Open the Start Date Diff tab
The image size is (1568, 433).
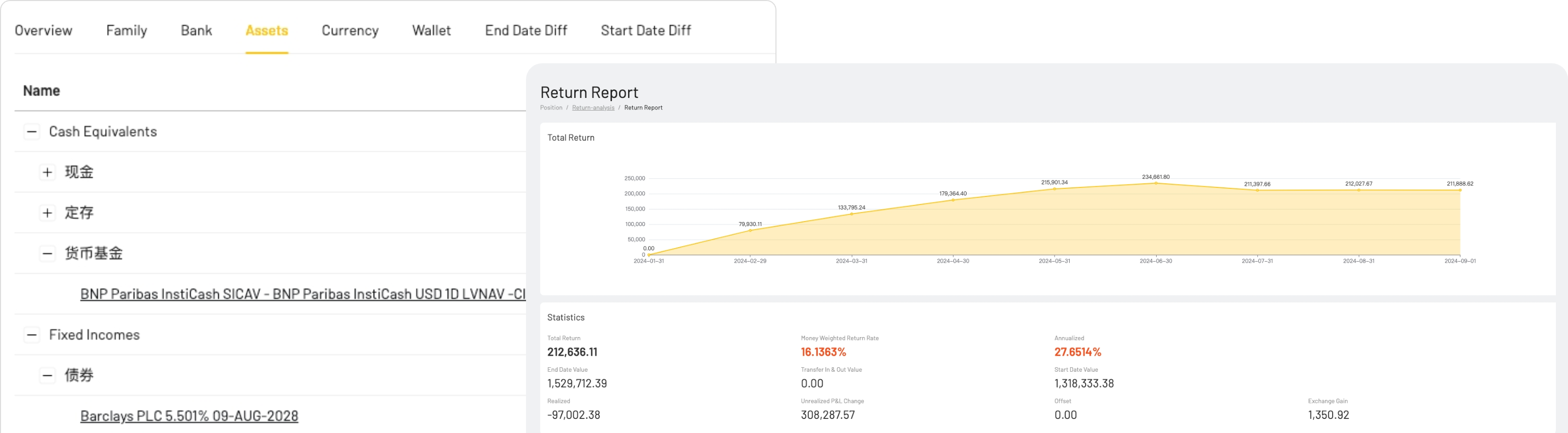[x=646, y=31]
